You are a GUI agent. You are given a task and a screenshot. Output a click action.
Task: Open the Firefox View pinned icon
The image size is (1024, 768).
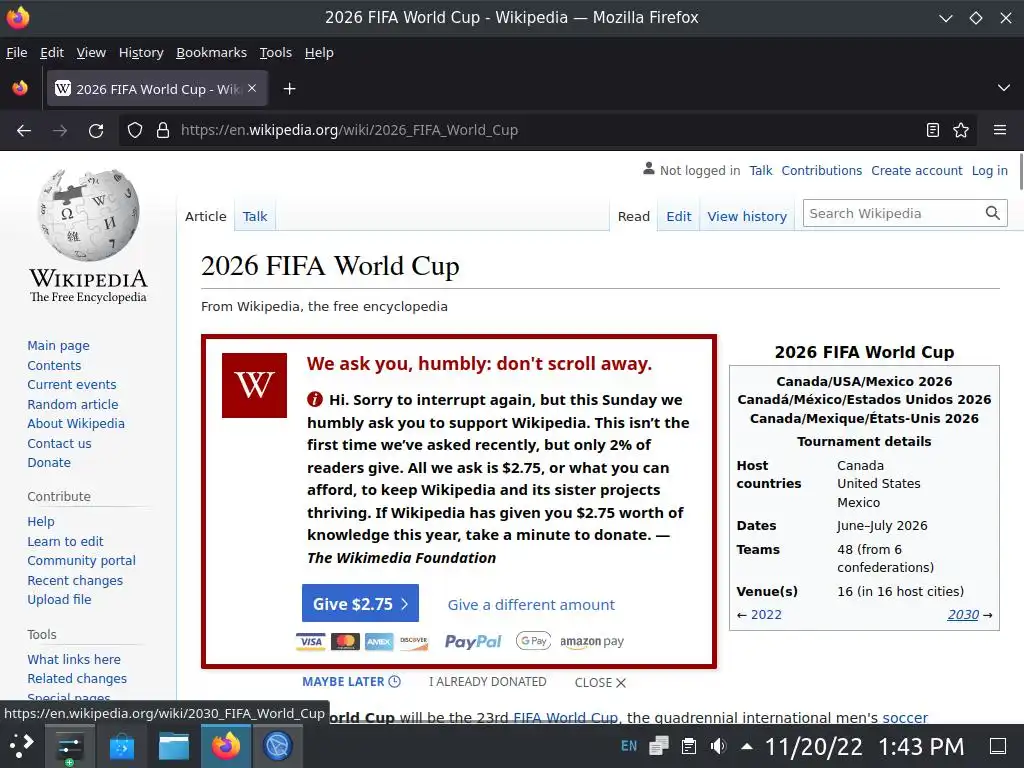(20, 88)
